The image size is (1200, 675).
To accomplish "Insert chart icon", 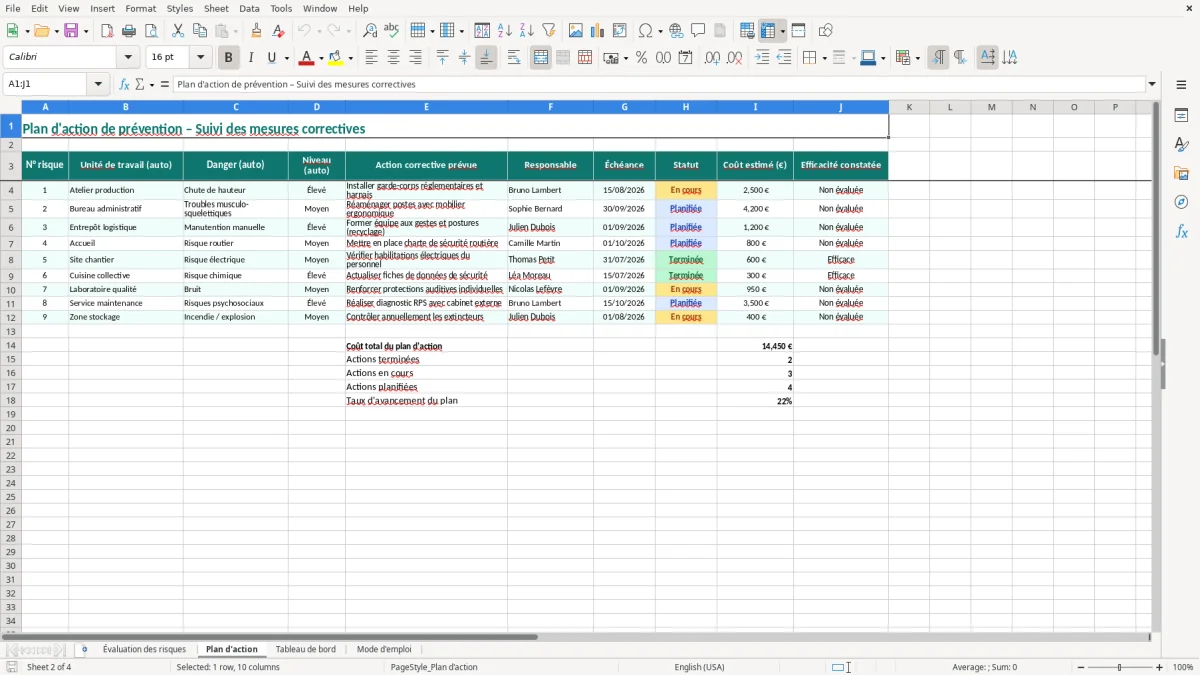I will pyautogui.click(x=598, y=31).
